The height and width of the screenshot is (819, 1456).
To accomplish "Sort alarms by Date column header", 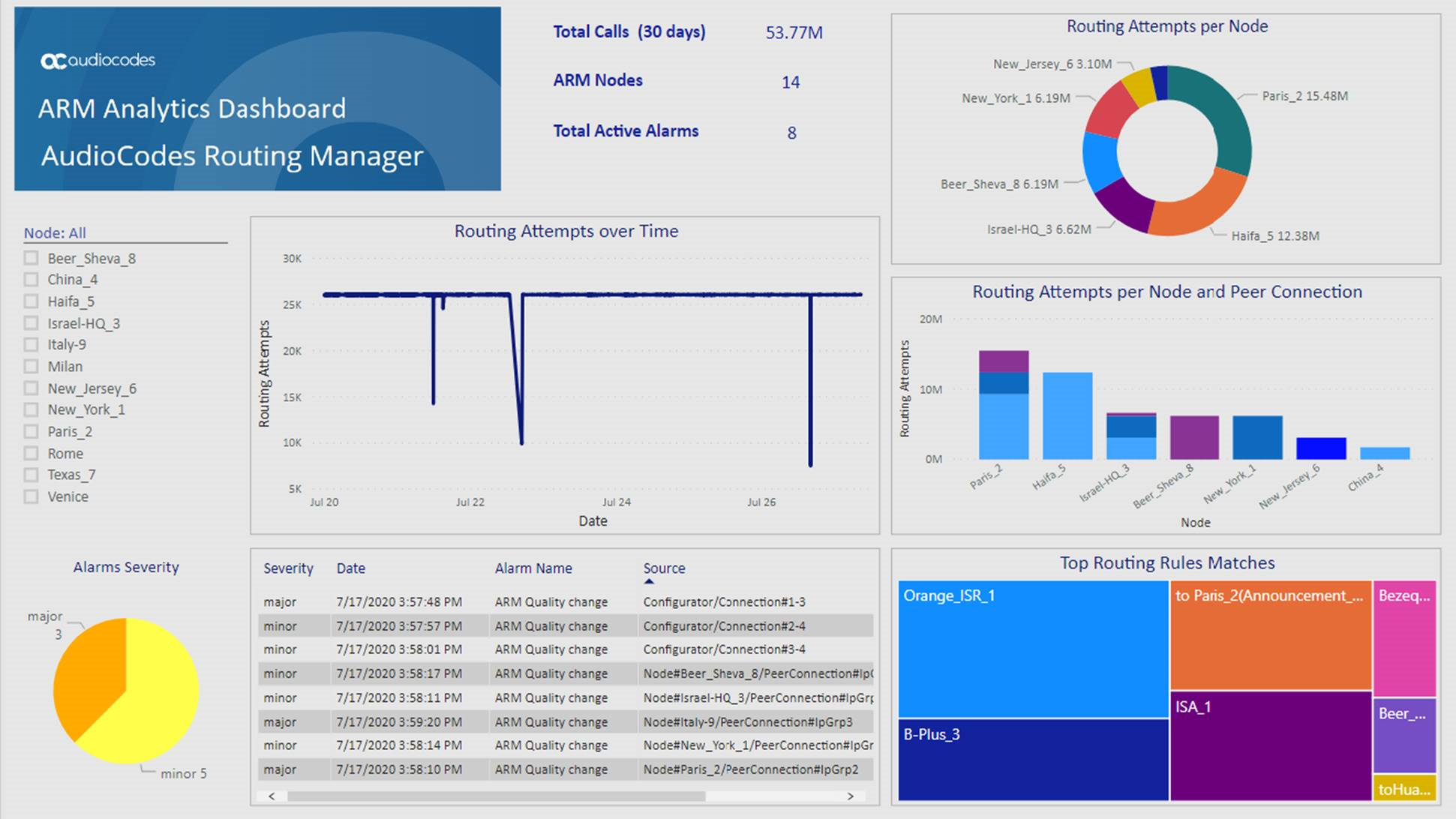I will tap(350, 568).
